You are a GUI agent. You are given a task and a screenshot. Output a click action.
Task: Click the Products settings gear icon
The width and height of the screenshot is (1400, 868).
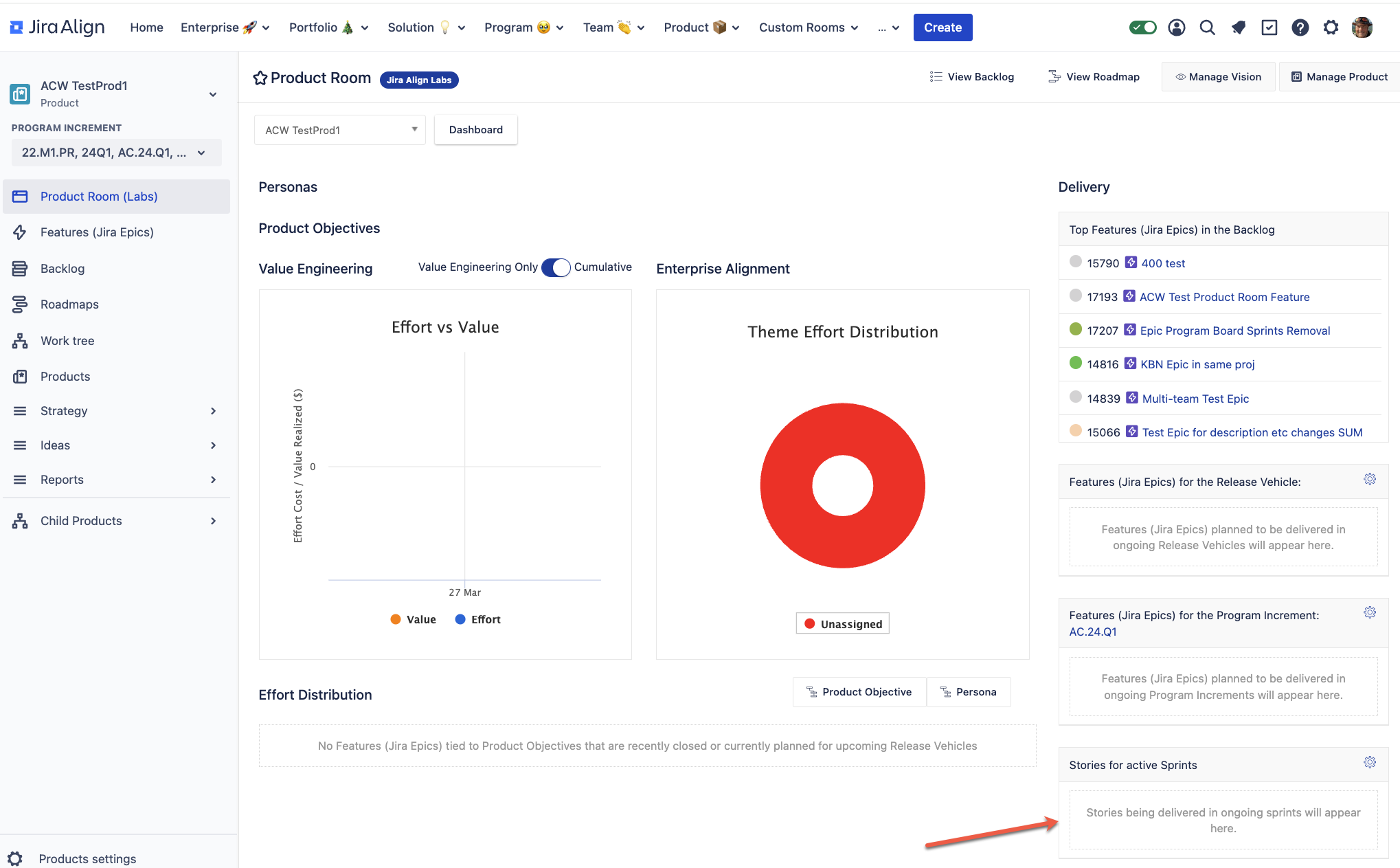[x=15, y=858]
